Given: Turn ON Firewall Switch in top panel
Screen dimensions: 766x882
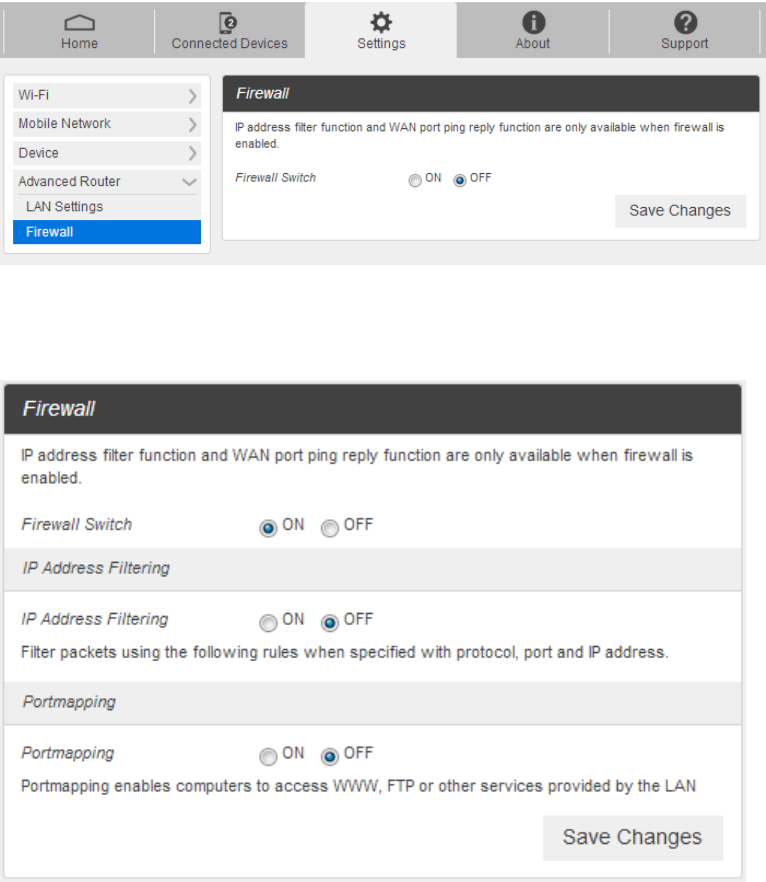Looking at the screenshot, I should pos(415,181).
